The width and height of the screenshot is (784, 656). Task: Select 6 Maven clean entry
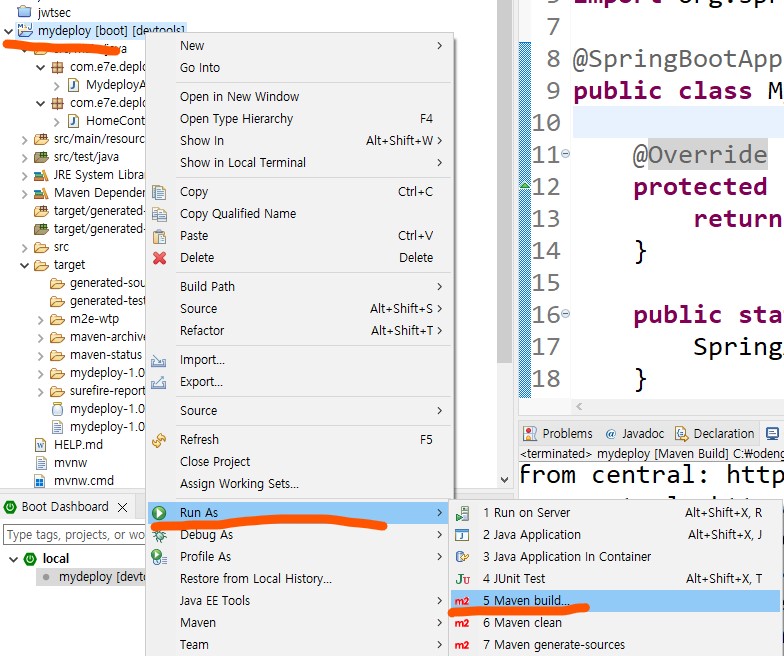click(x=616, y=623)
